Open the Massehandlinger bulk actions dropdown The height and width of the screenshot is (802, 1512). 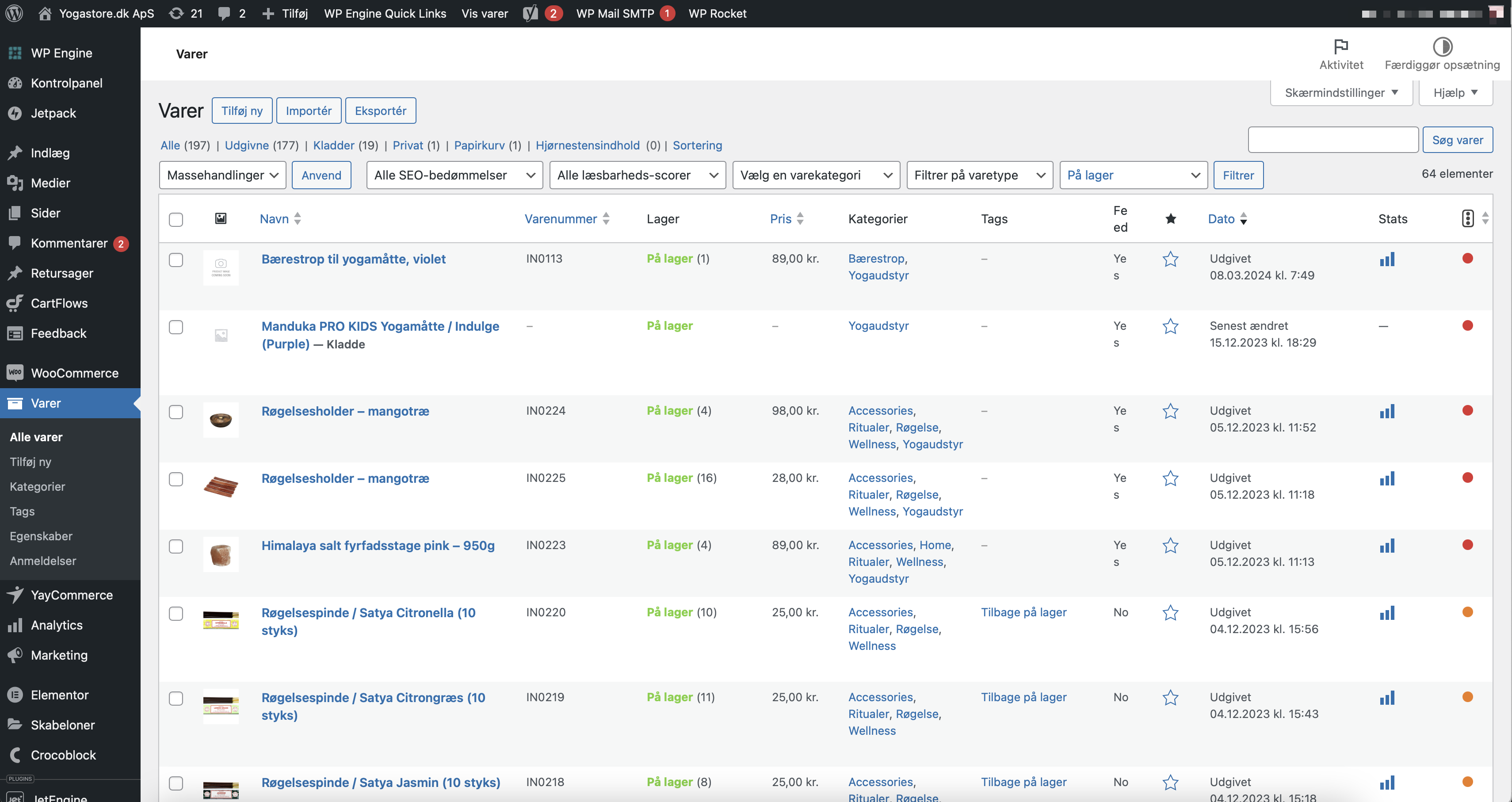tap(222, 175)
